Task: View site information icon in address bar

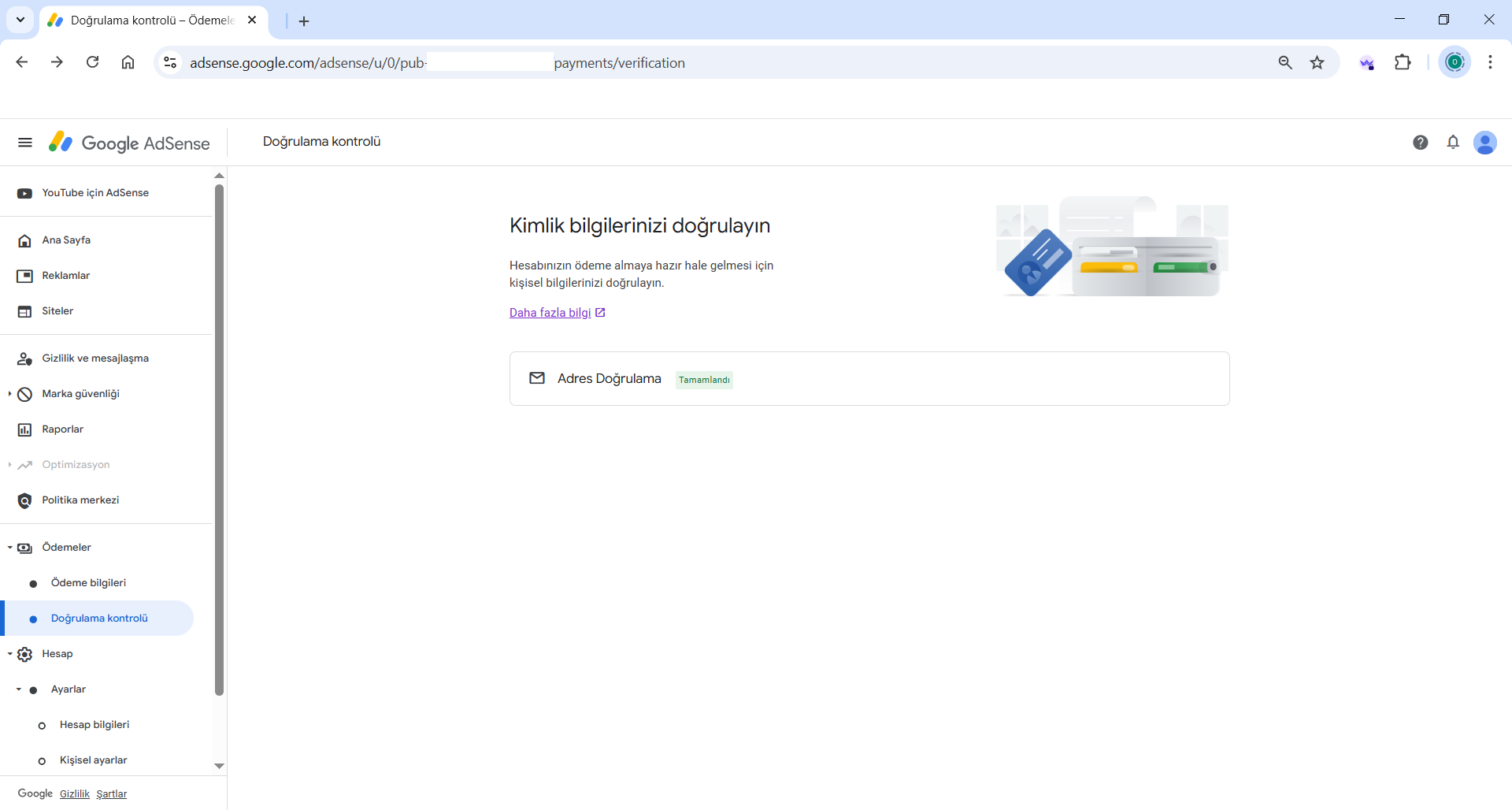Action: point(170,62)
